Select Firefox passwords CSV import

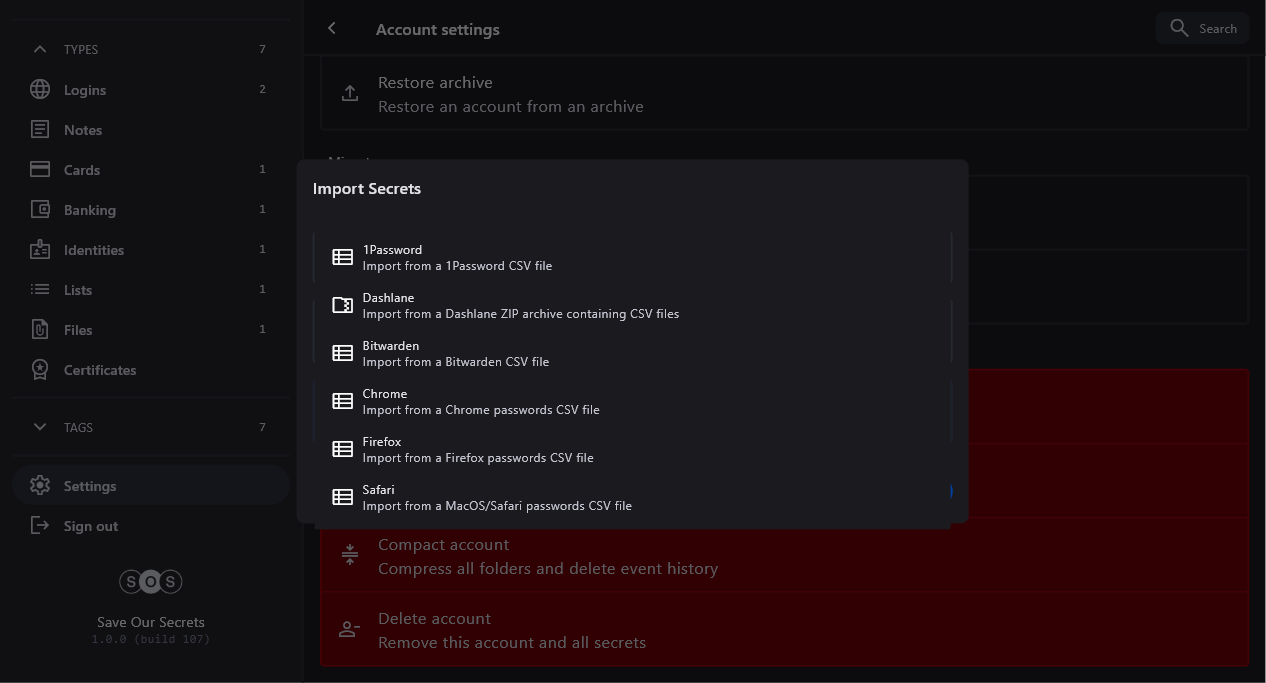pos(632,450)
